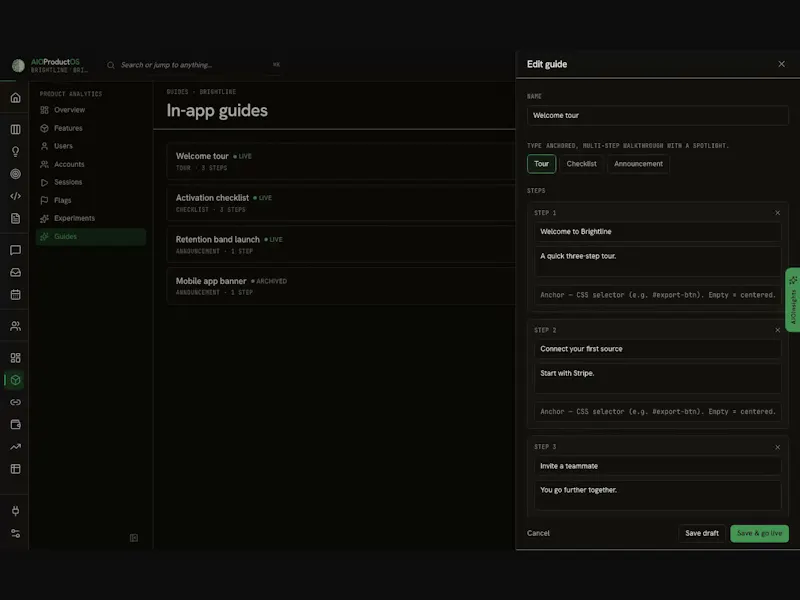Edit Step 1 body 'A quick three-step tour.'

tap(658, 262)
